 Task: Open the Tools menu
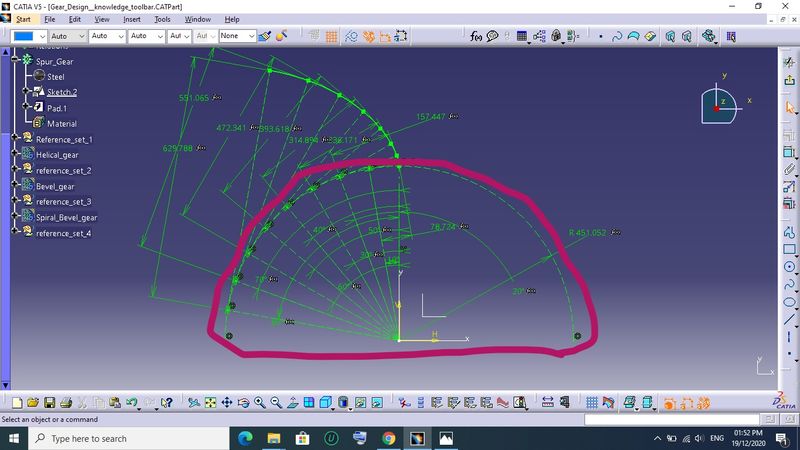163,19
